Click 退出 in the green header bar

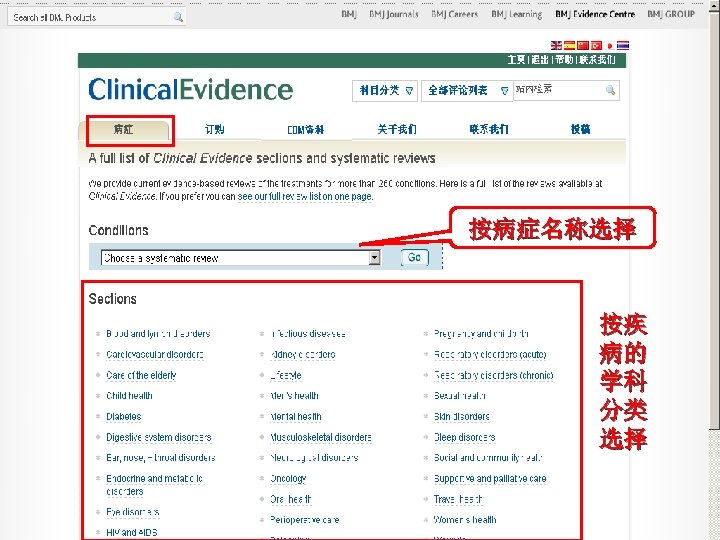point(540,60)
